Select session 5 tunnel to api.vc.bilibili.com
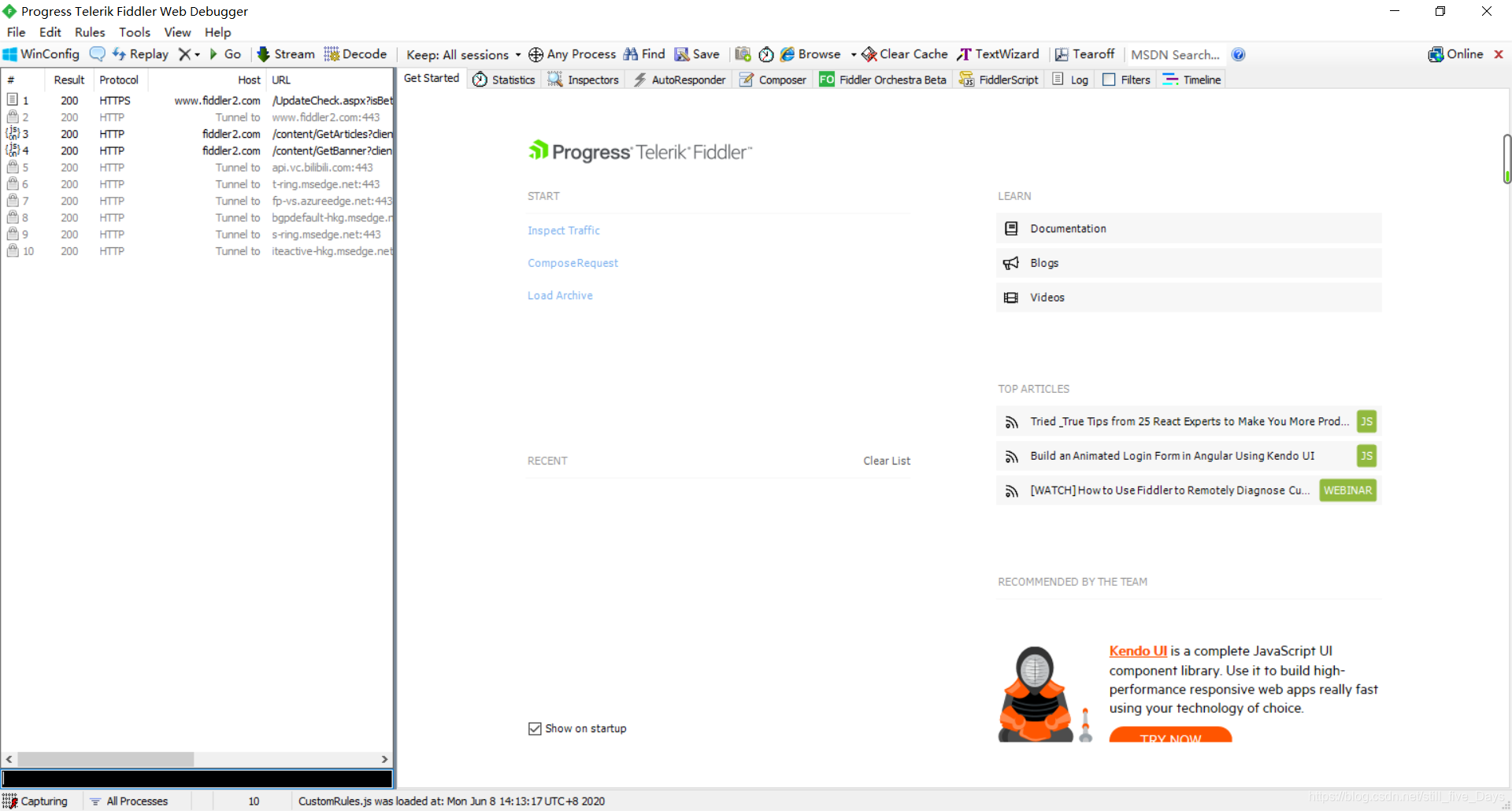 pos(197,168)
